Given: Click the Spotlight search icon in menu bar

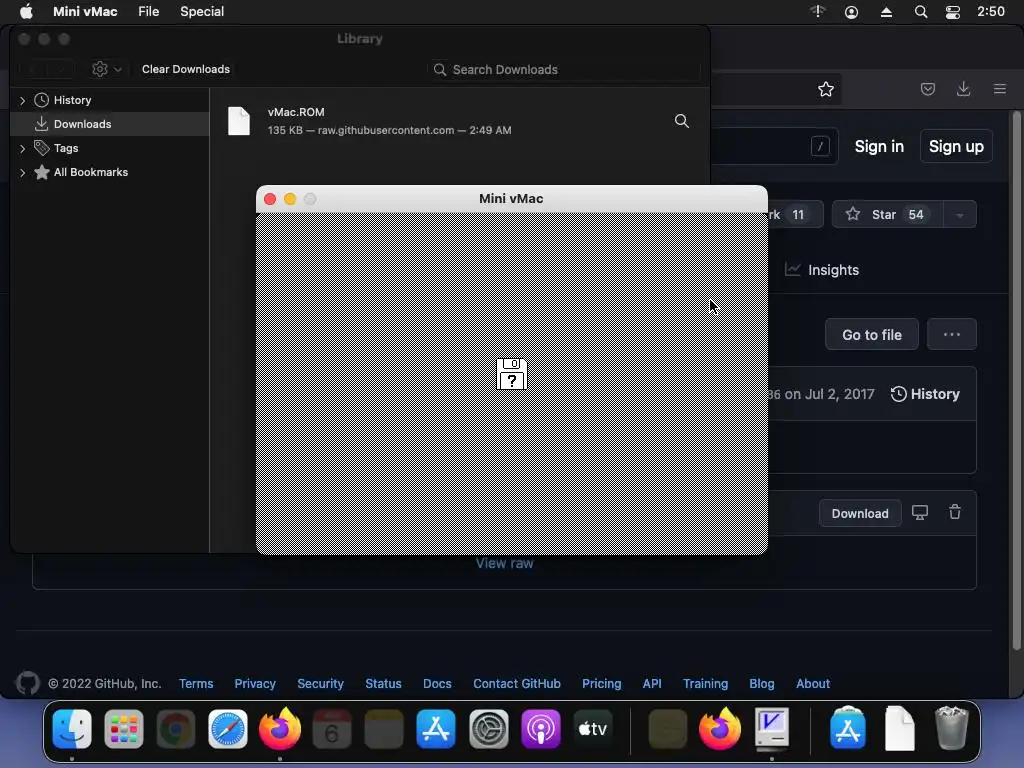Looking at the screenshot, I should coord(921,12).
